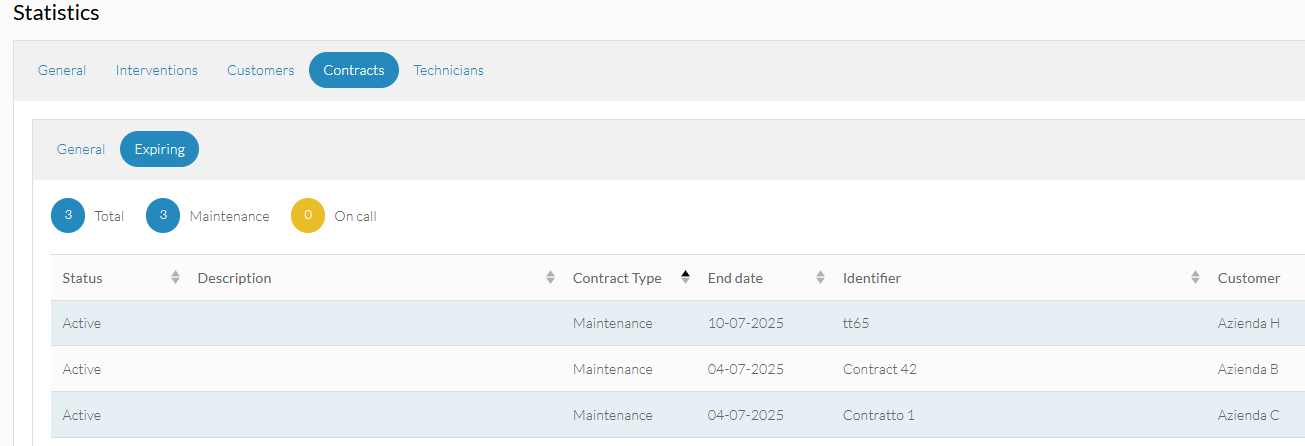This screenshot has height=446, width=1305.
Task: Sort Identifier column using arrow icon
Action: (1195, 278)
